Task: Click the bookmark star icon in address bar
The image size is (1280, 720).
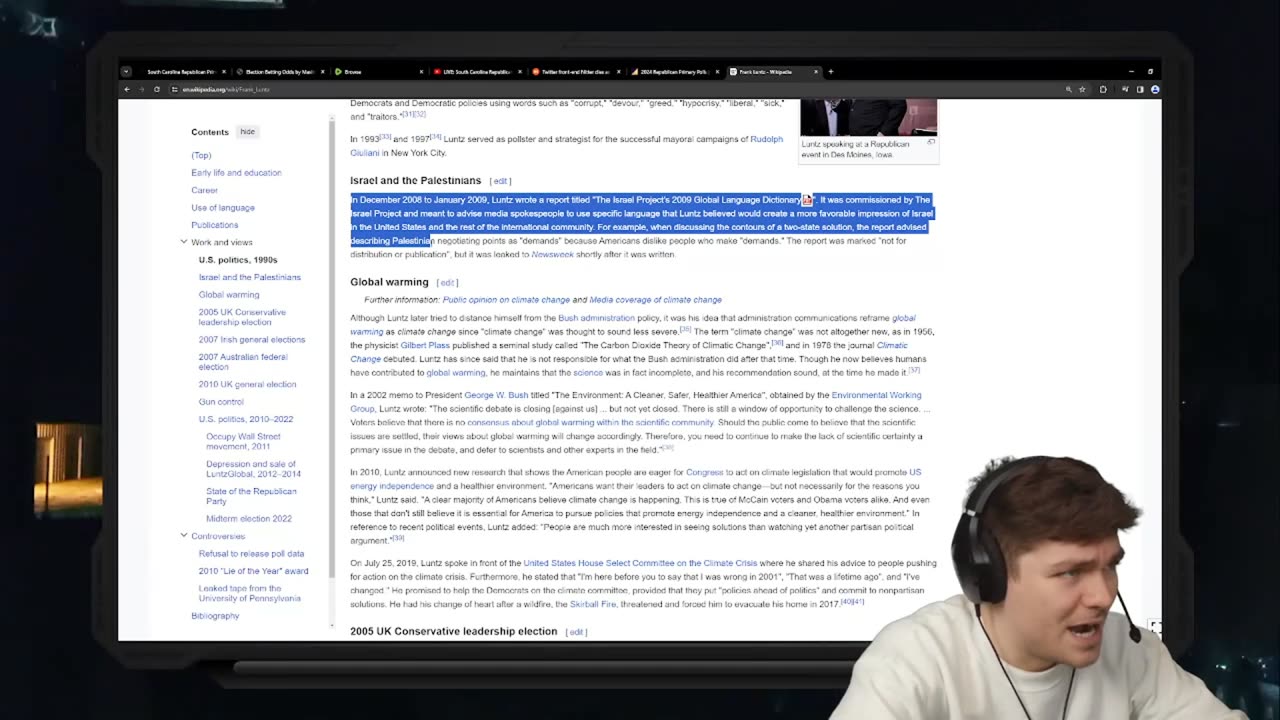Action: [x=1082, y=89]
